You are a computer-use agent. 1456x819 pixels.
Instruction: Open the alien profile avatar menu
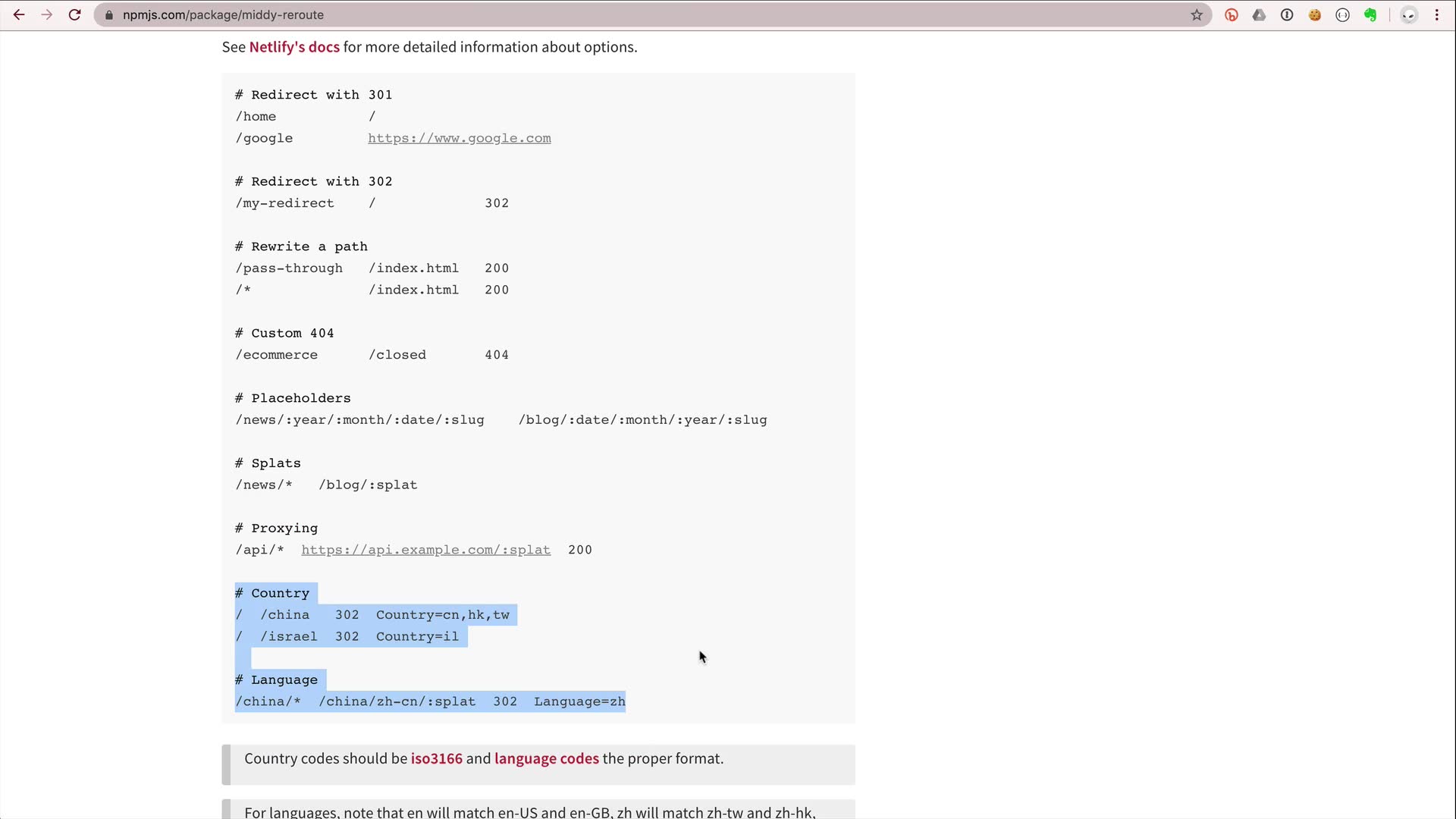click(x=1409, y=14)
